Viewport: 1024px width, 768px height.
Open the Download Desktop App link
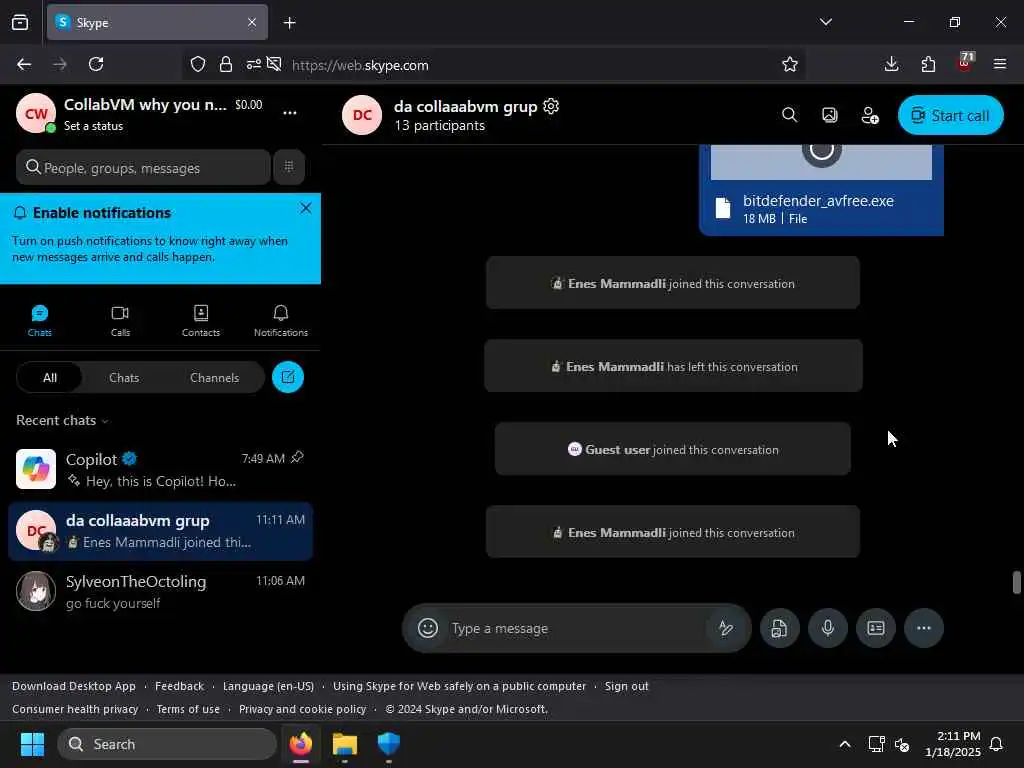[74, 686]
